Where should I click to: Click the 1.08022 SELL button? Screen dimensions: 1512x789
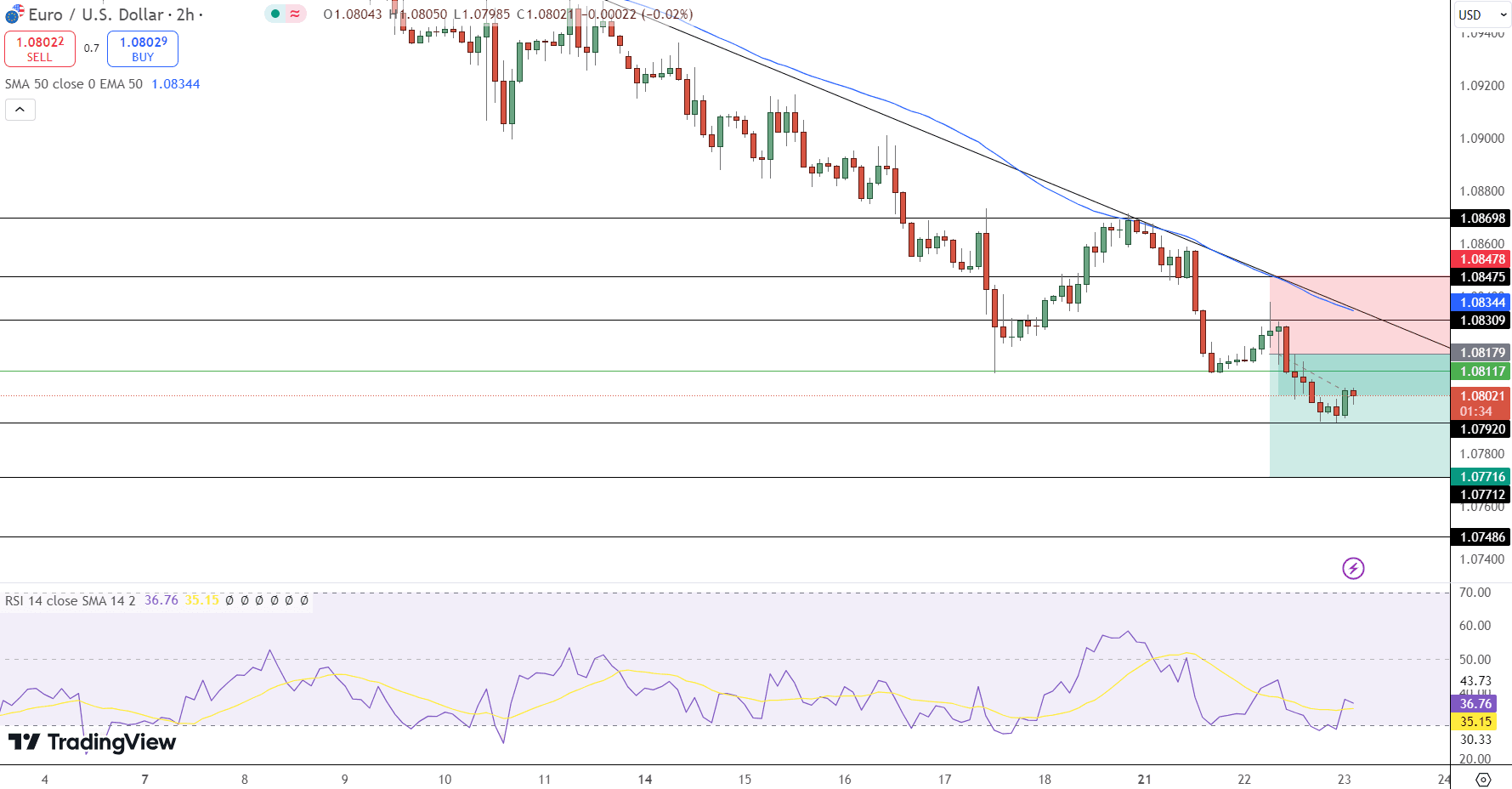pyautogui.click(x=40, y=48)
